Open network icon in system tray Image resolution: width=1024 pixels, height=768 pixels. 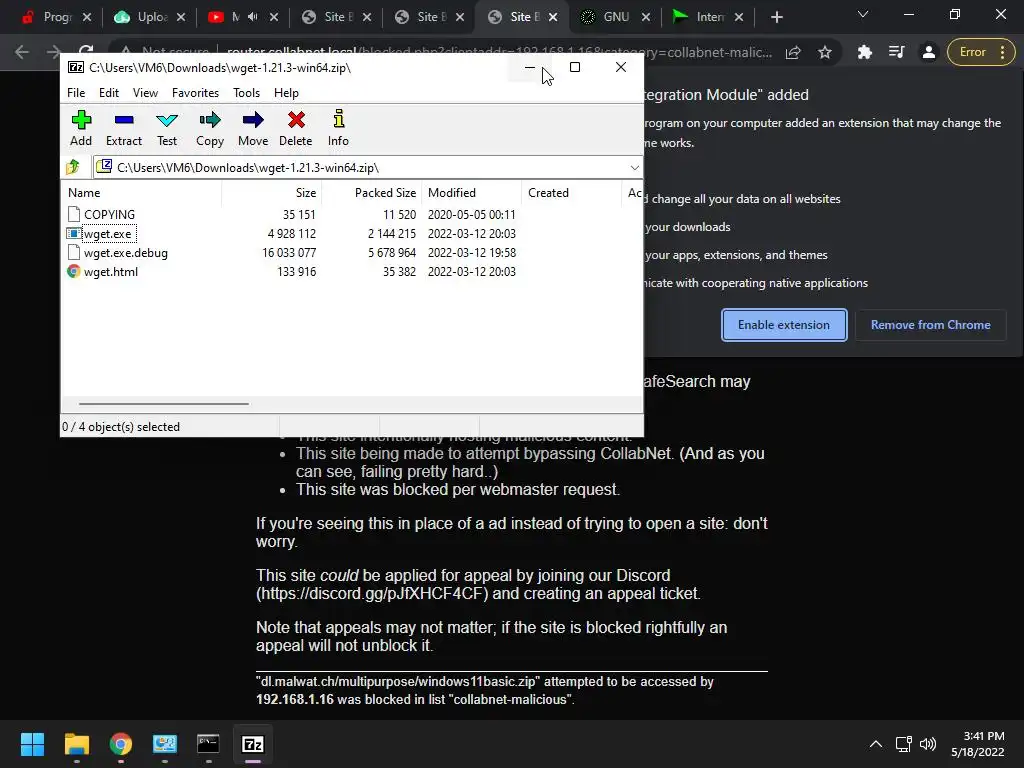(x=903, y=744)
